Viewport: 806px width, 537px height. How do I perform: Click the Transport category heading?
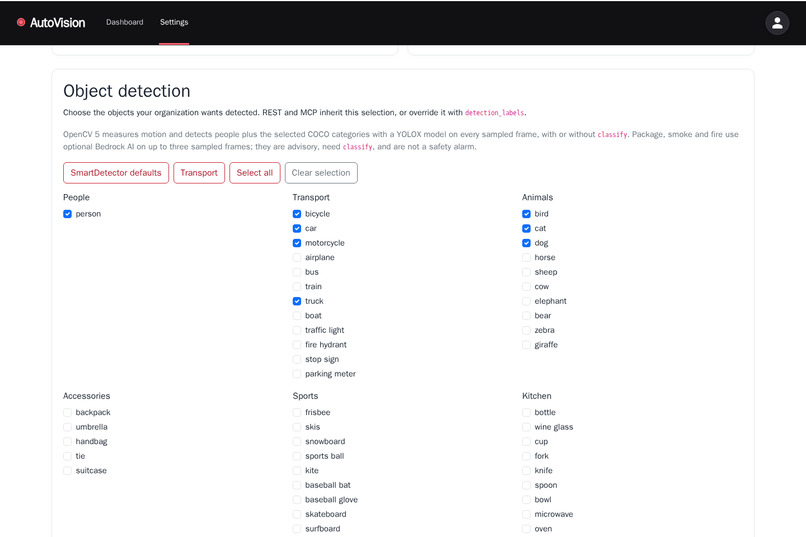tap(311, 197)
